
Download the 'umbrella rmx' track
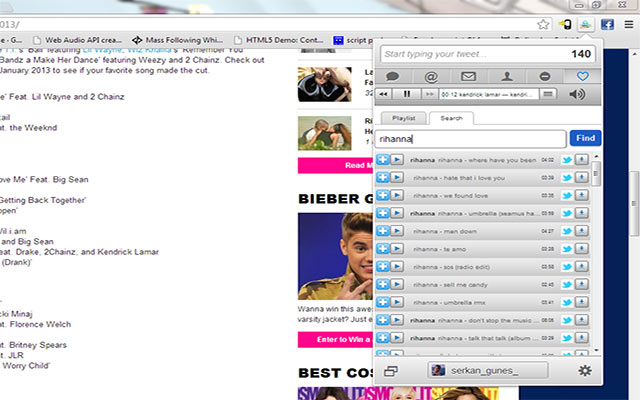coord(581,302)
